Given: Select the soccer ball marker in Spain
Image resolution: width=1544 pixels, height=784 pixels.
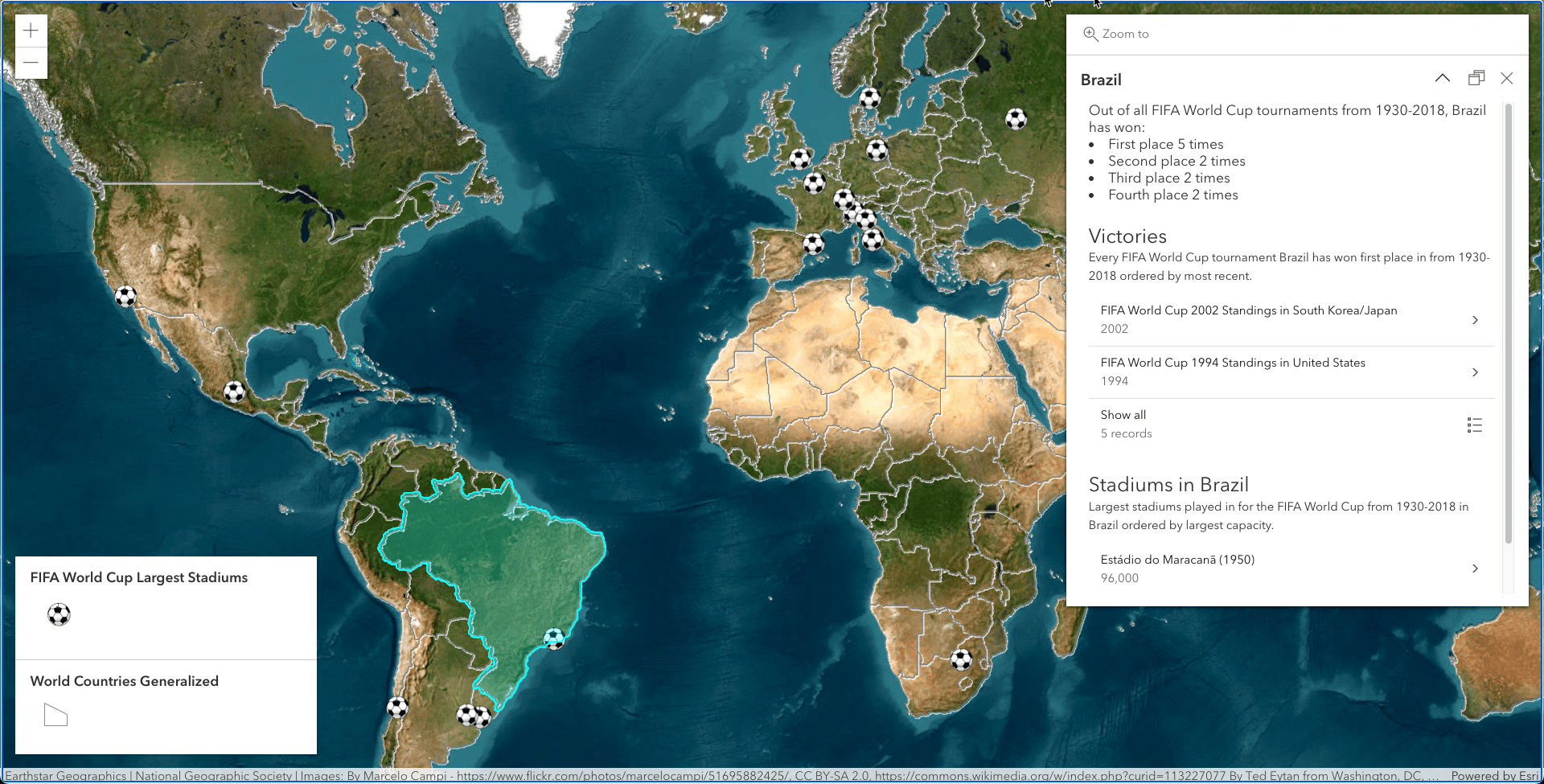Looking at the screenshot, I should coord(813,243).
